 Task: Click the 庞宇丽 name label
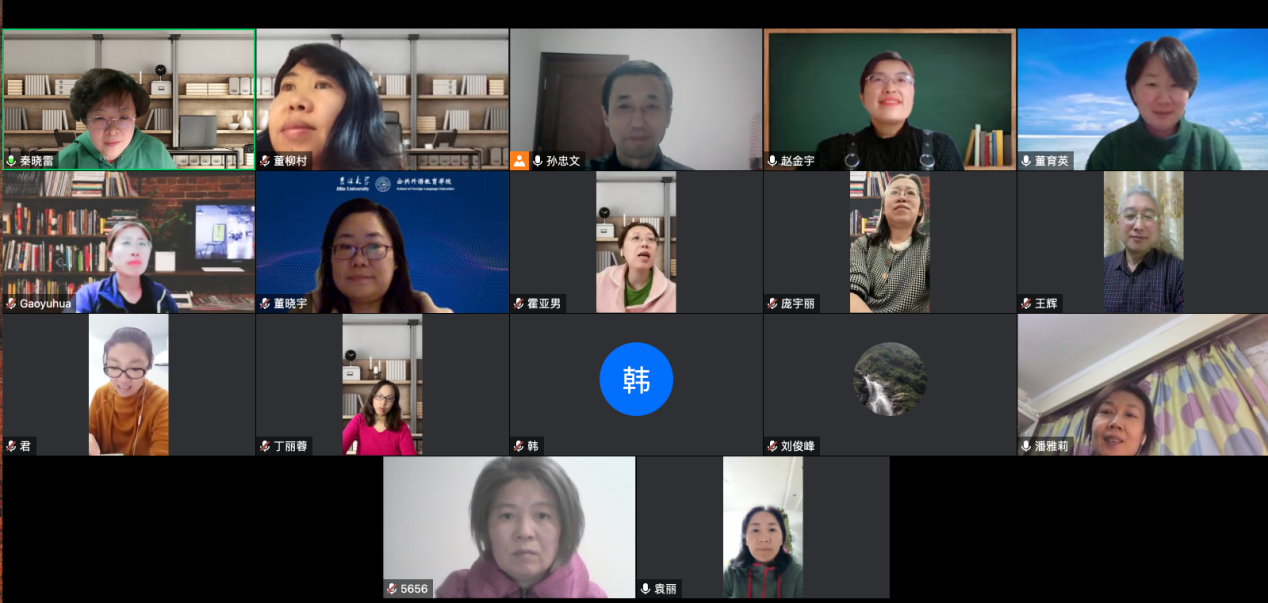click(798, 303)
